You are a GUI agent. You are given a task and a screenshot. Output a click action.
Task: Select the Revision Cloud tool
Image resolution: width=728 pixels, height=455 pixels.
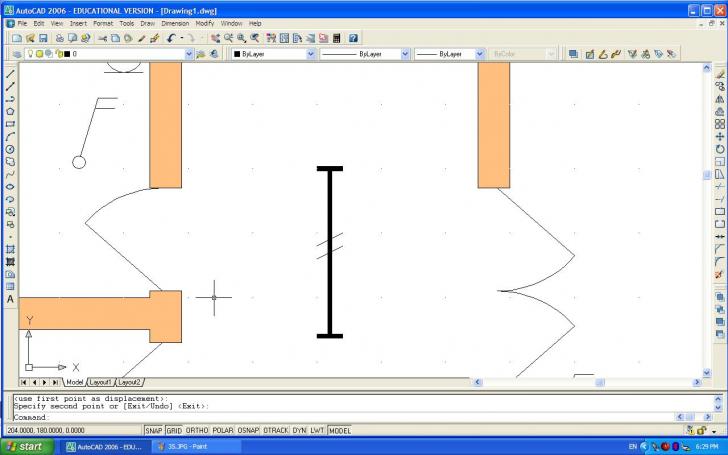[10, 162]
